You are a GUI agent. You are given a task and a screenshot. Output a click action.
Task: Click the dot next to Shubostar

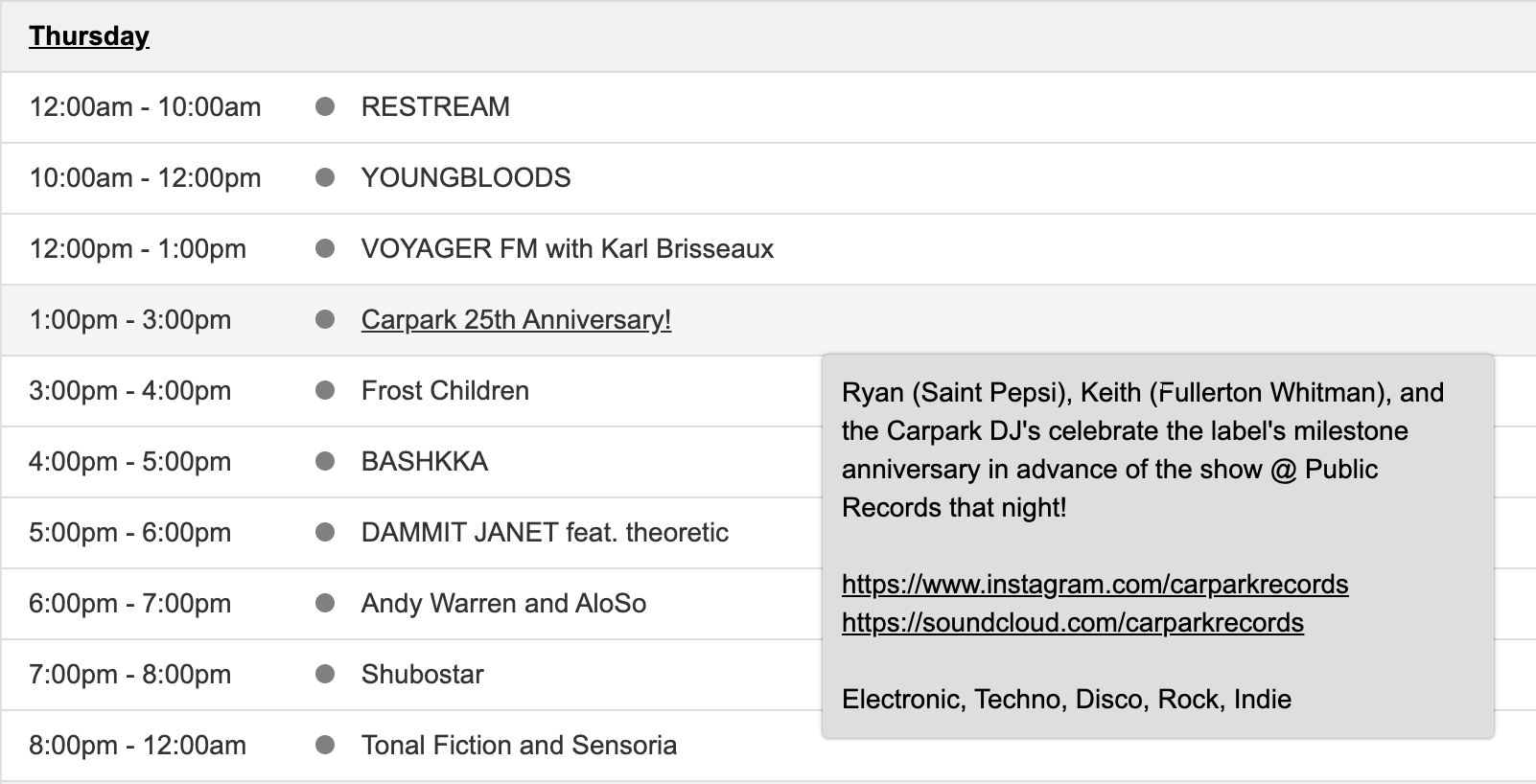coord(325,674)
